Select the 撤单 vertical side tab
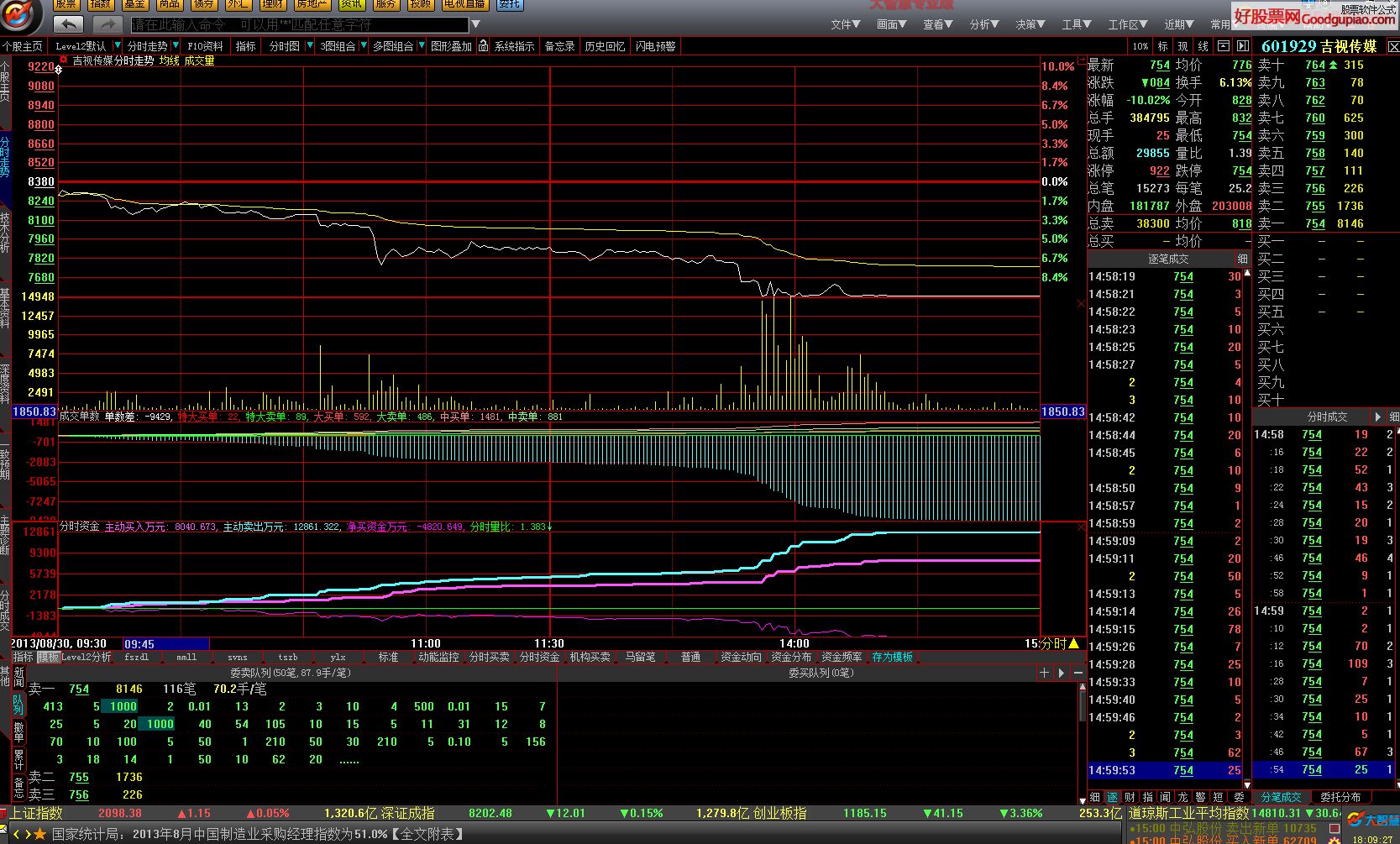The width and height of the screenshot is (1400, 844). tap(18, 732)
